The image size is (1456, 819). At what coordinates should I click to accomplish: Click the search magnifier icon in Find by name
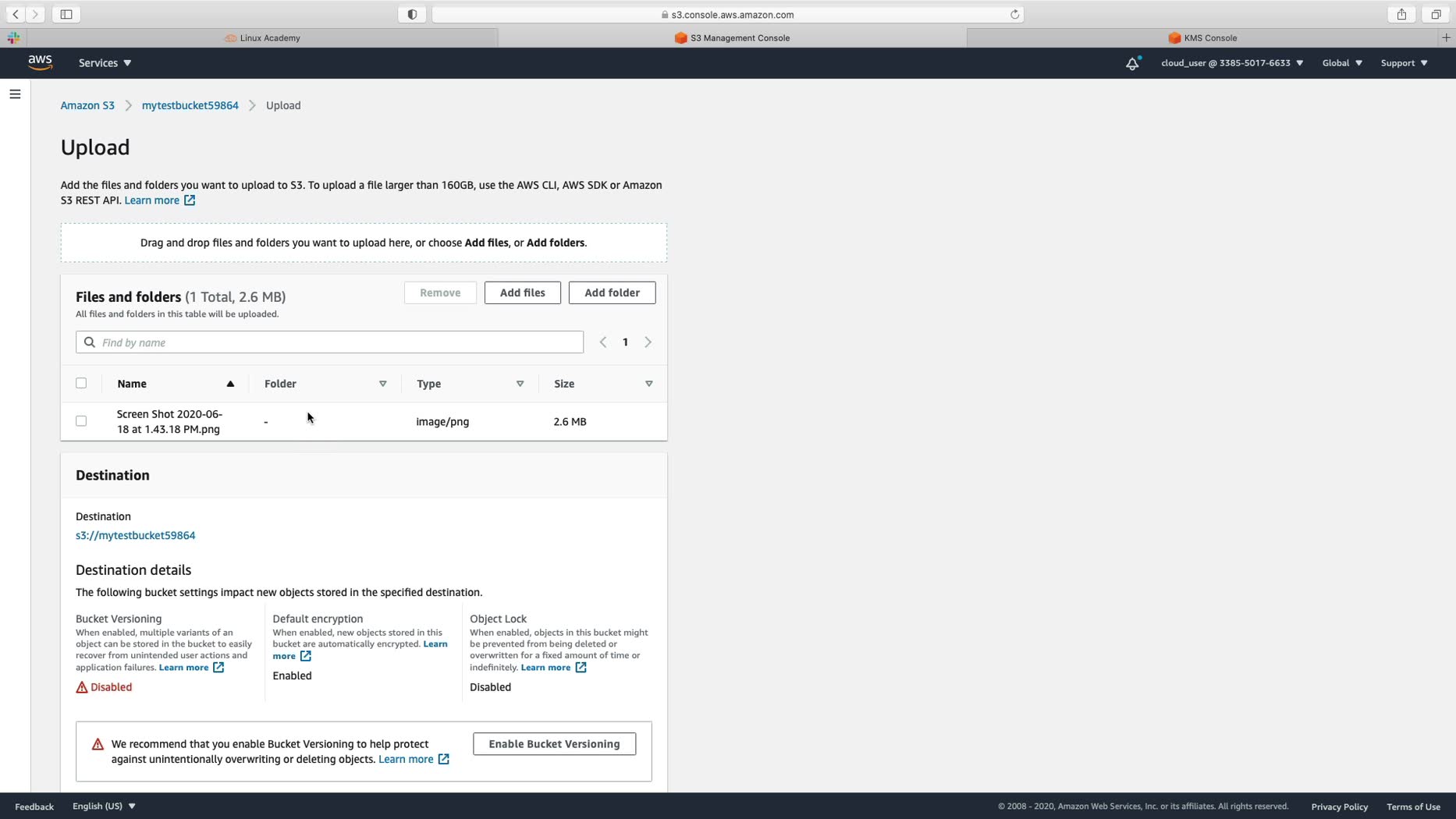(90, 342)
